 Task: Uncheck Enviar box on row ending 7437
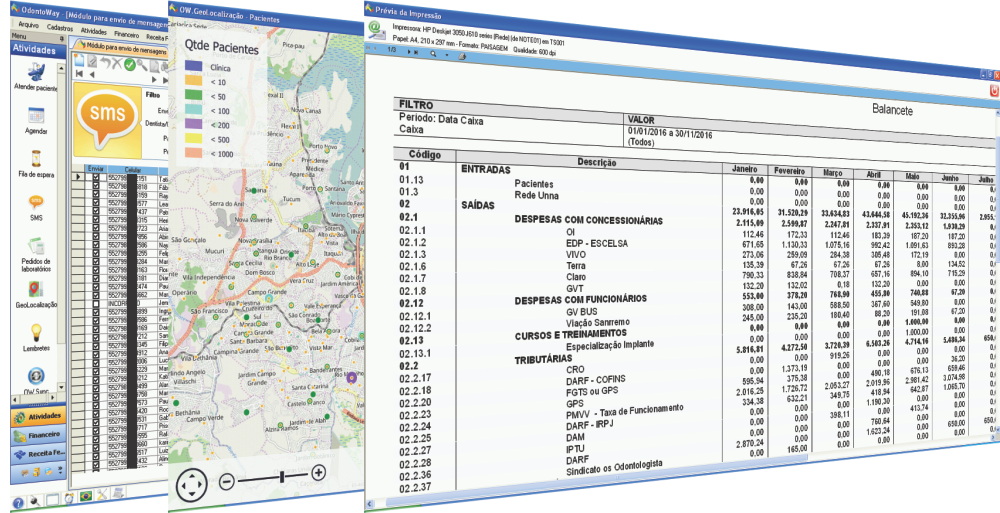pos(96,211)
